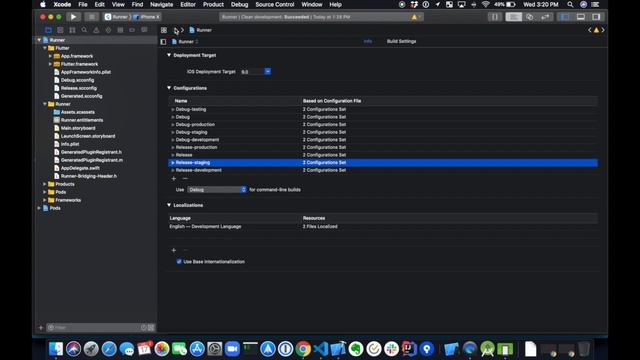This screenshot has height=360, width=640.
Task: Open the Editor menu
Action: coord(188,4)
